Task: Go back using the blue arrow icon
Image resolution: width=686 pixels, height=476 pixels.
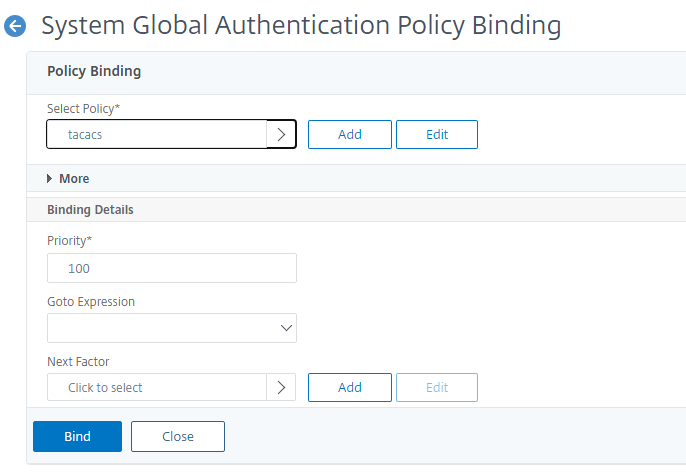Action: tap(15, 26)
